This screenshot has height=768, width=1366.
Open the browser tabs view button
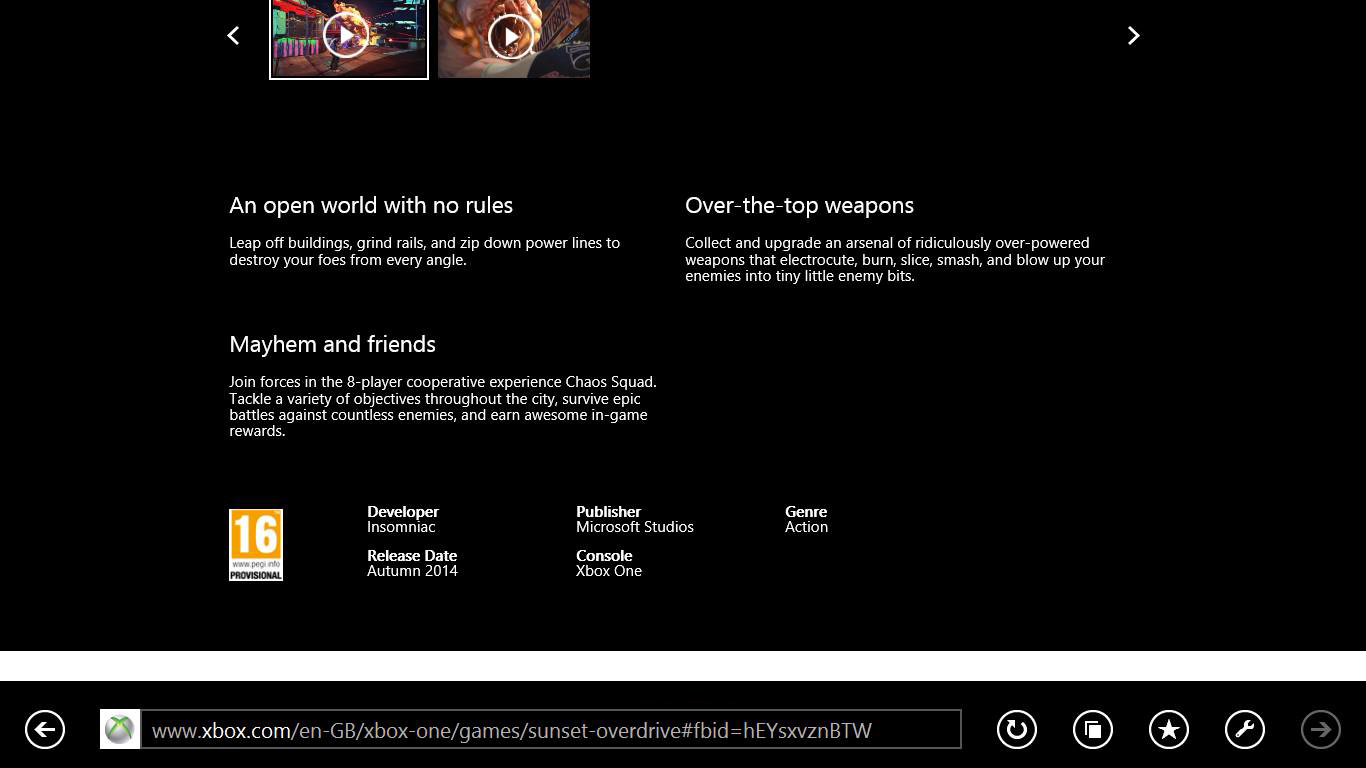tap(1092, 730)
